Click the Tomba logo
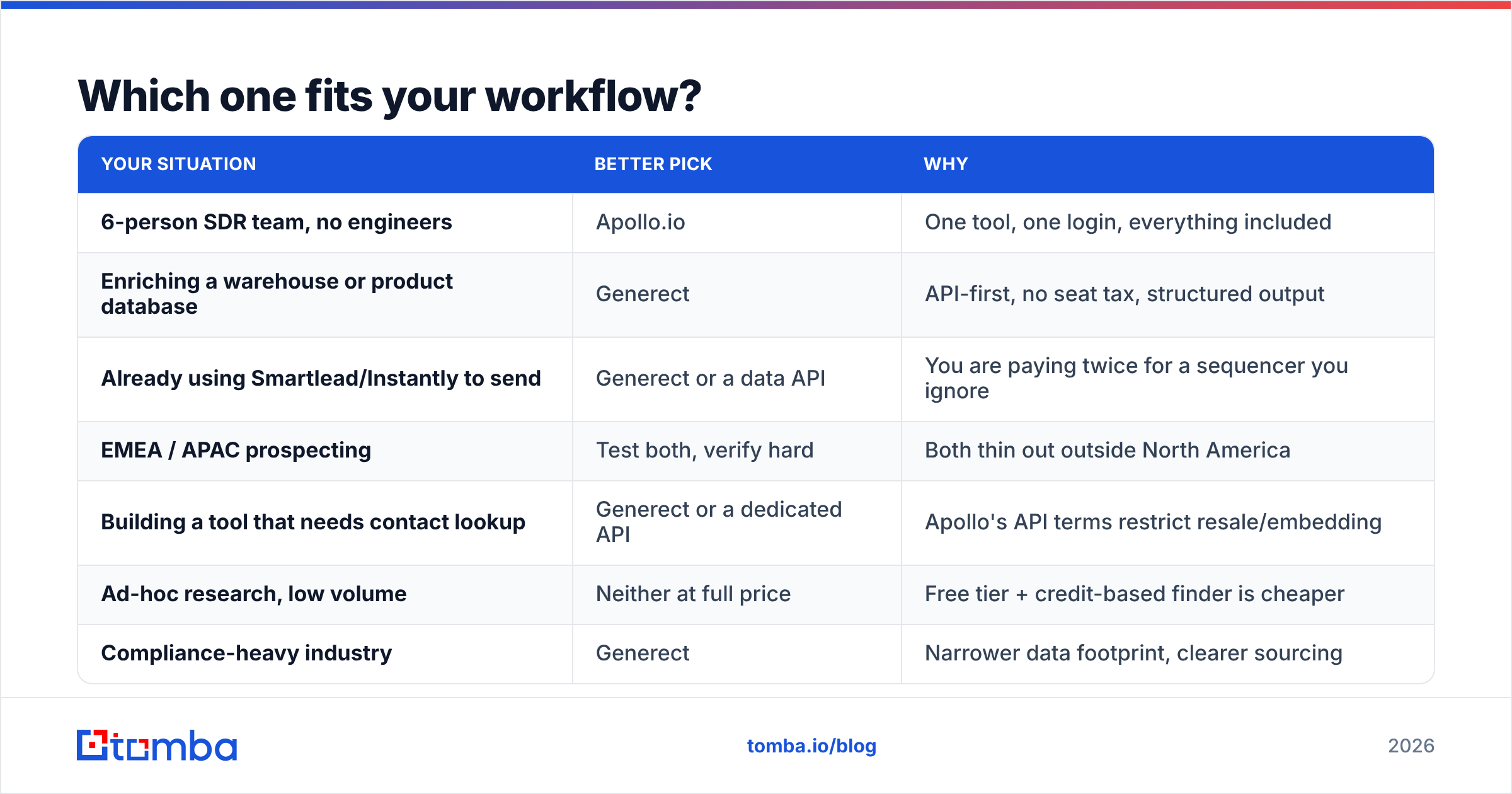 157,745
